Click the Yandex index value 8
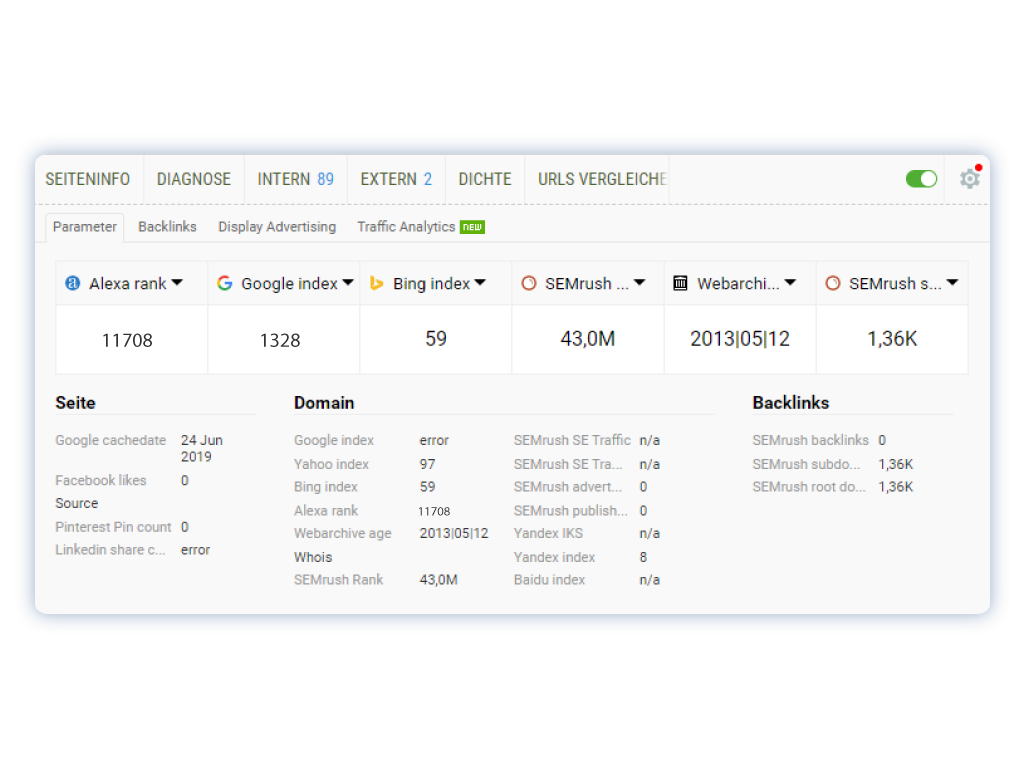Viewport: 1024px width, 768px height. pos(643,557)
